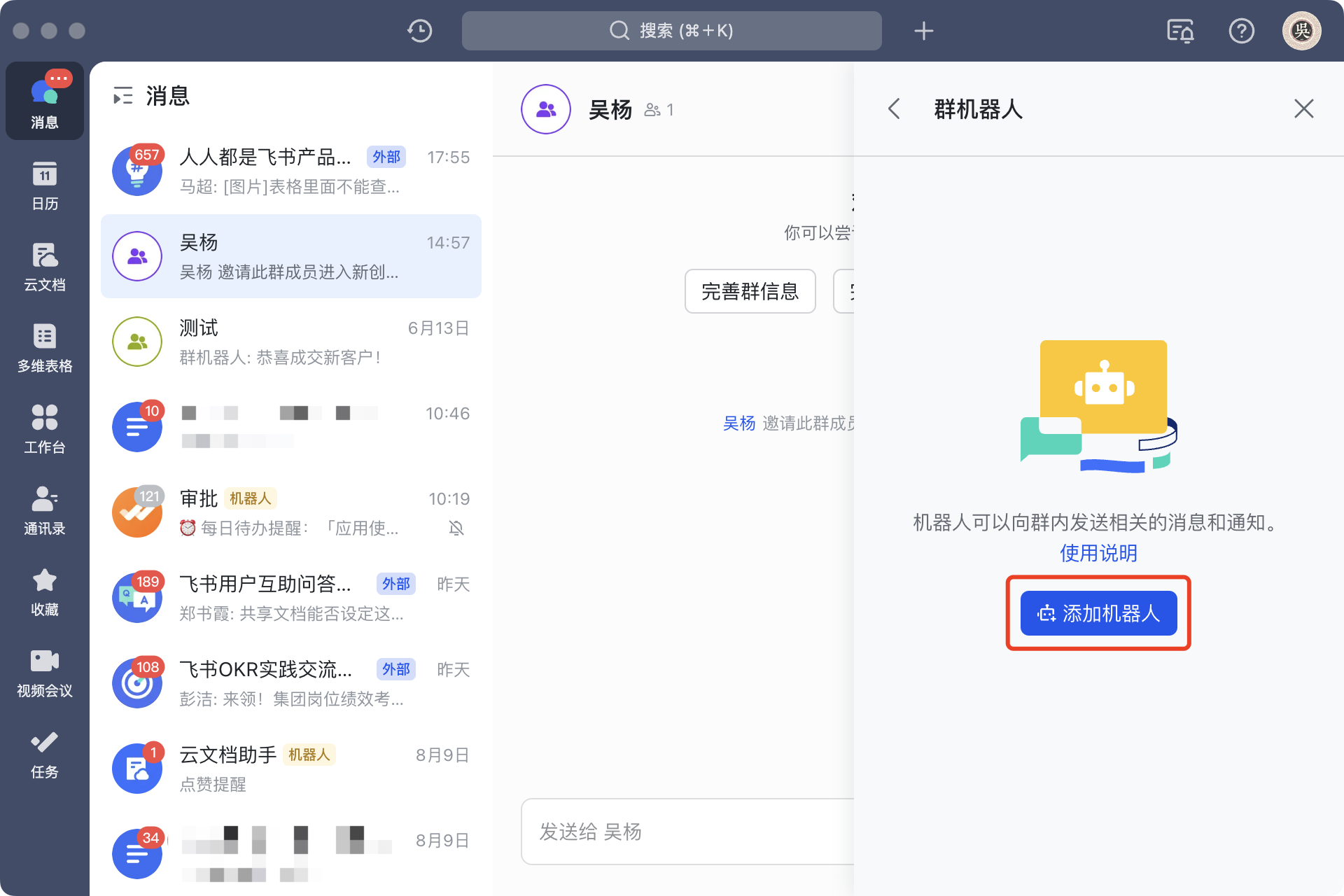Click the 657 unread badge avatar
The image size is (1344, 896).
[137, 171]
